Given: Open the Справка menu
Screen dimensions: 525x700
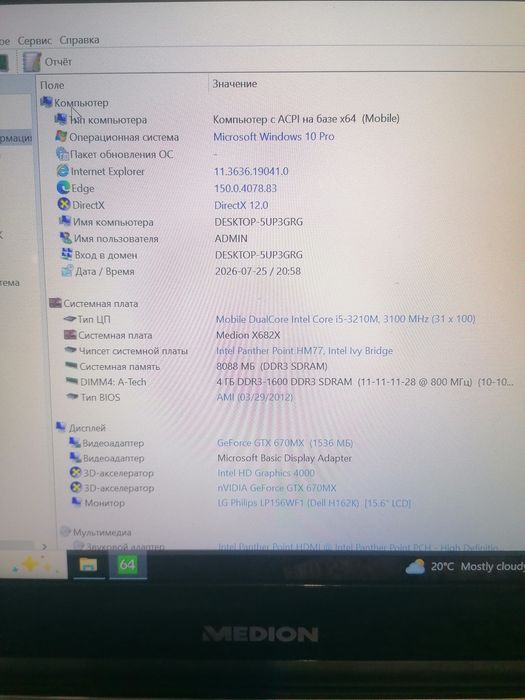Looking at the screenshot, I should tap(79, 40).
